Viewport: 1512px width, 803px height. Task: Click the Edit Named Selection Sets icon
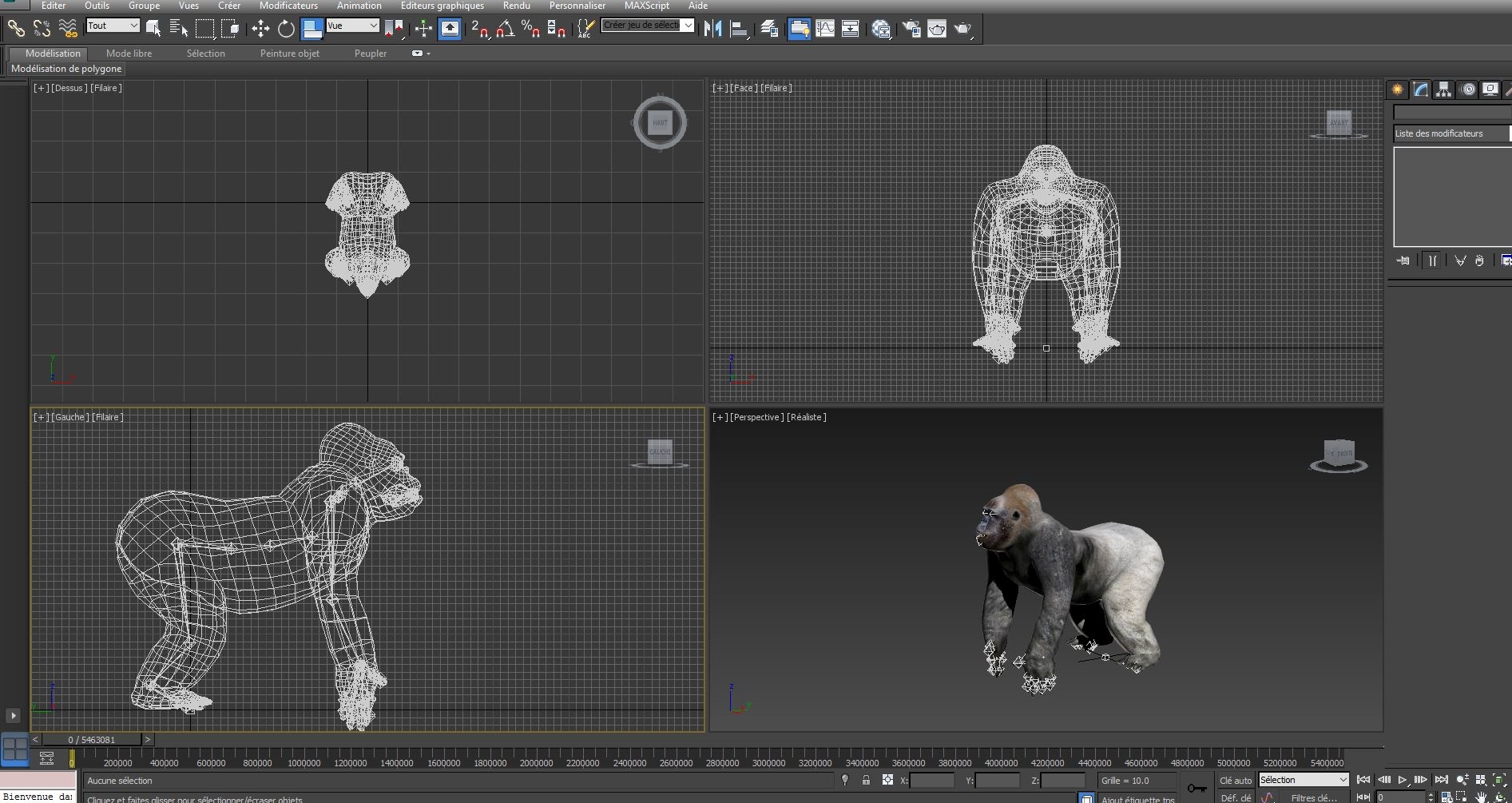(585, 29)
